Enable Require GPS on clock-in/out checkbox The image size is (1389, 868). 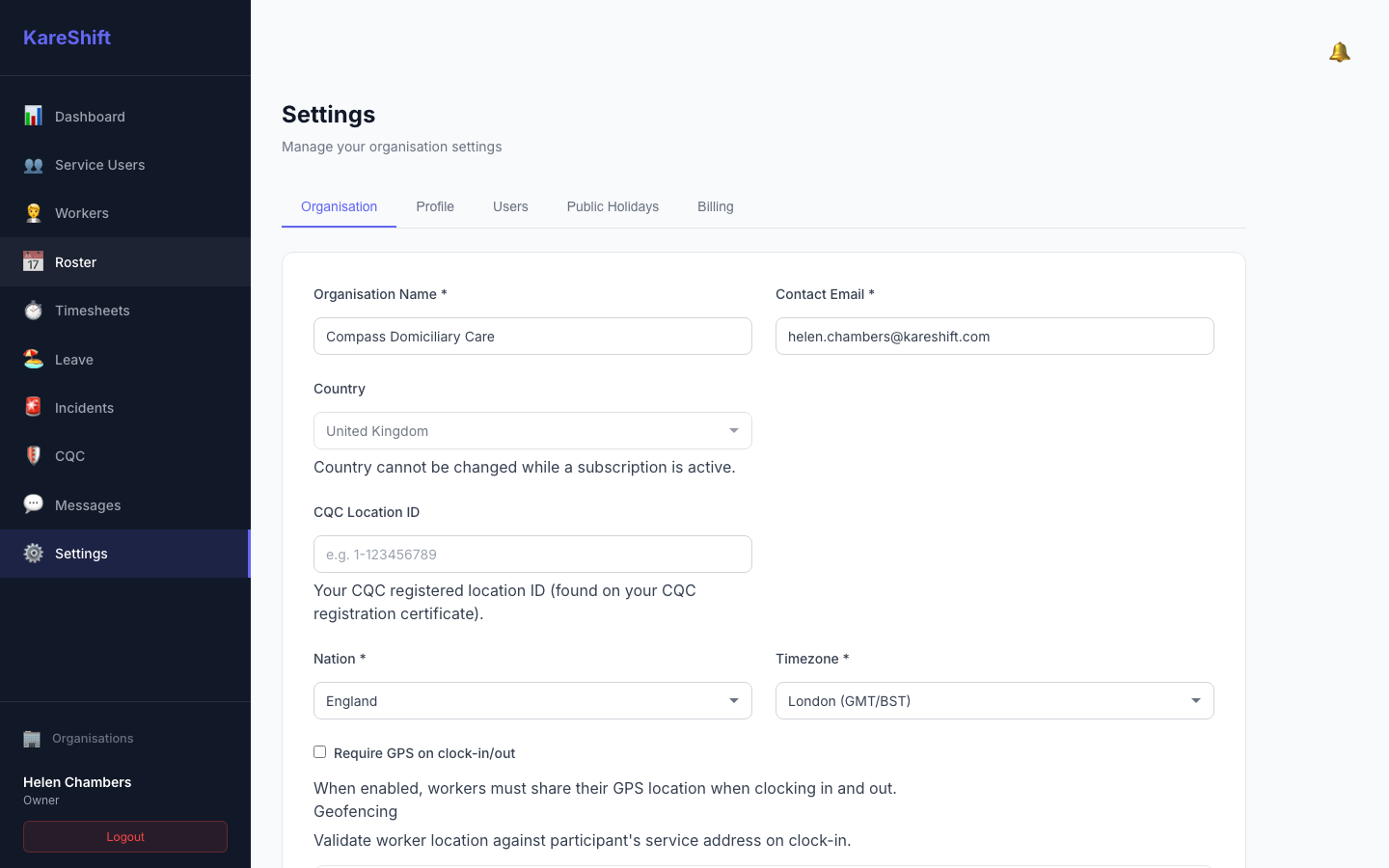tap(319, 752)
